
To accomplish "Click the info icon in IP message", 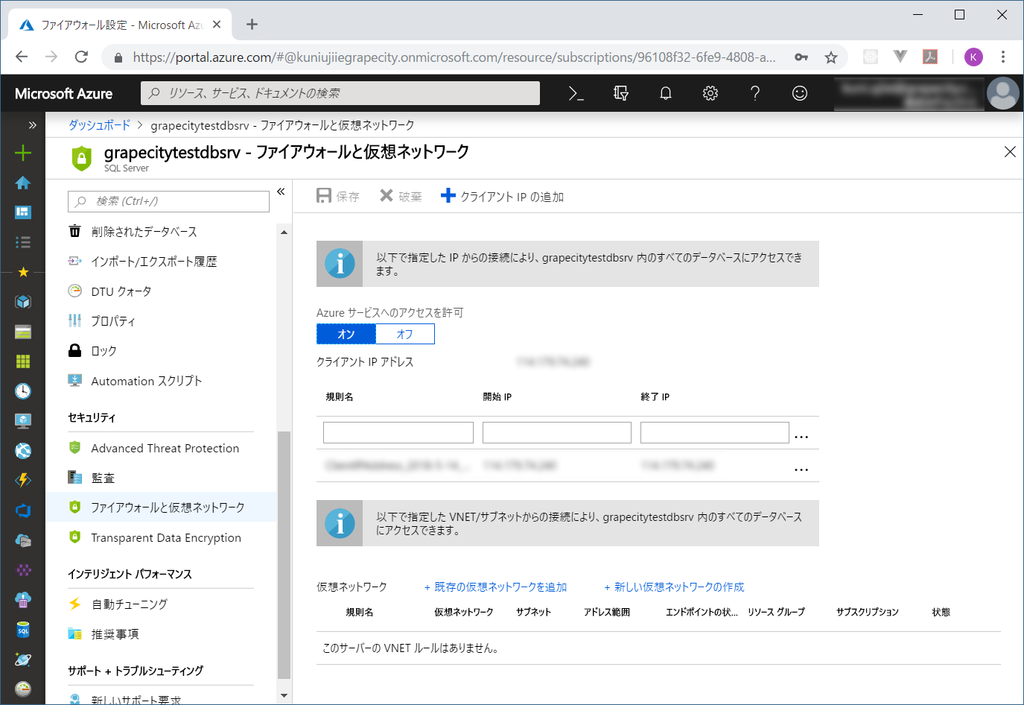I will click(x=340, y=264).
